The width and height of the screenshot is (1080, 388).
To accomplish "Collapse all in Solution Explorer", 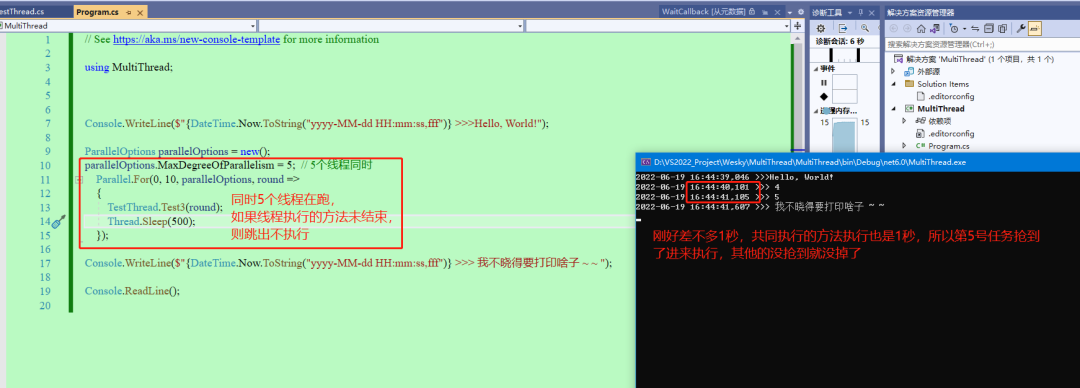I will [988, 28].
